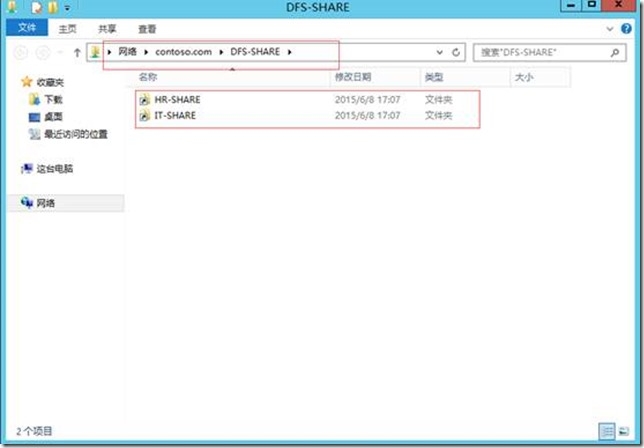Expand the ribbon with chevron arrow
Viewport: 644px width, 448px height.
tap(610, 29)
